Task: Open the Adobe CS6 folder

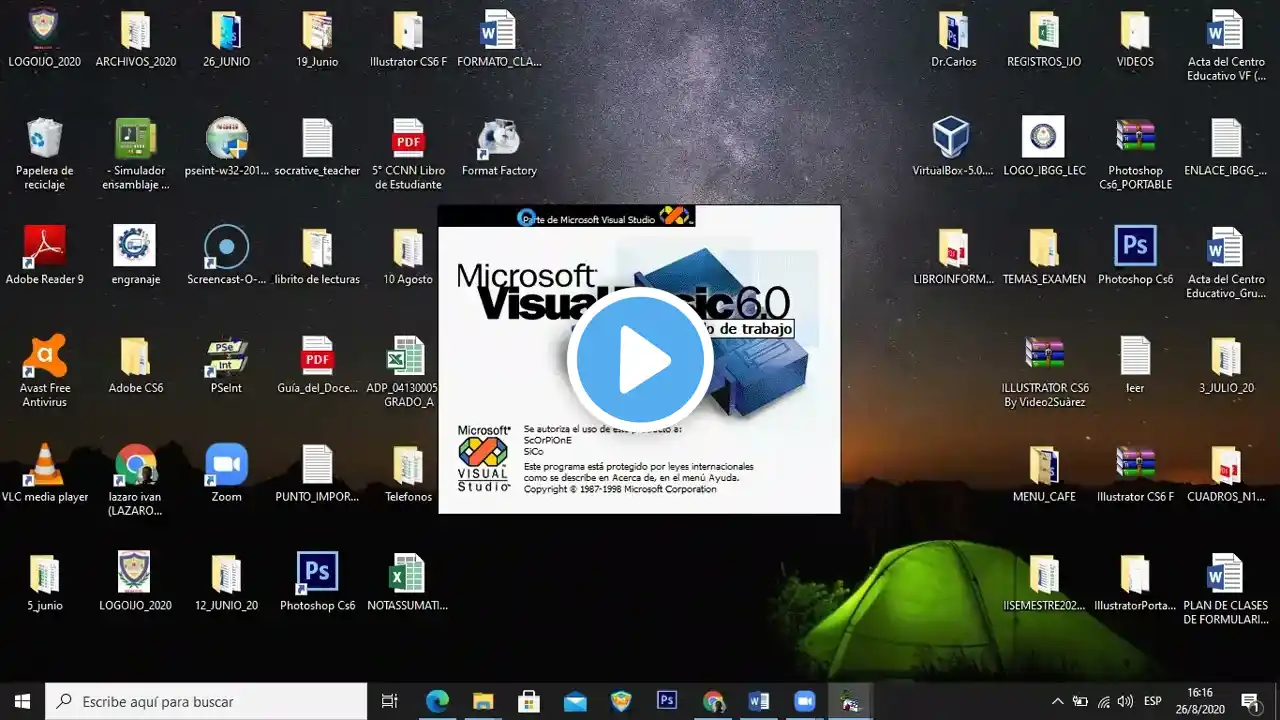Action: point(135,356)
